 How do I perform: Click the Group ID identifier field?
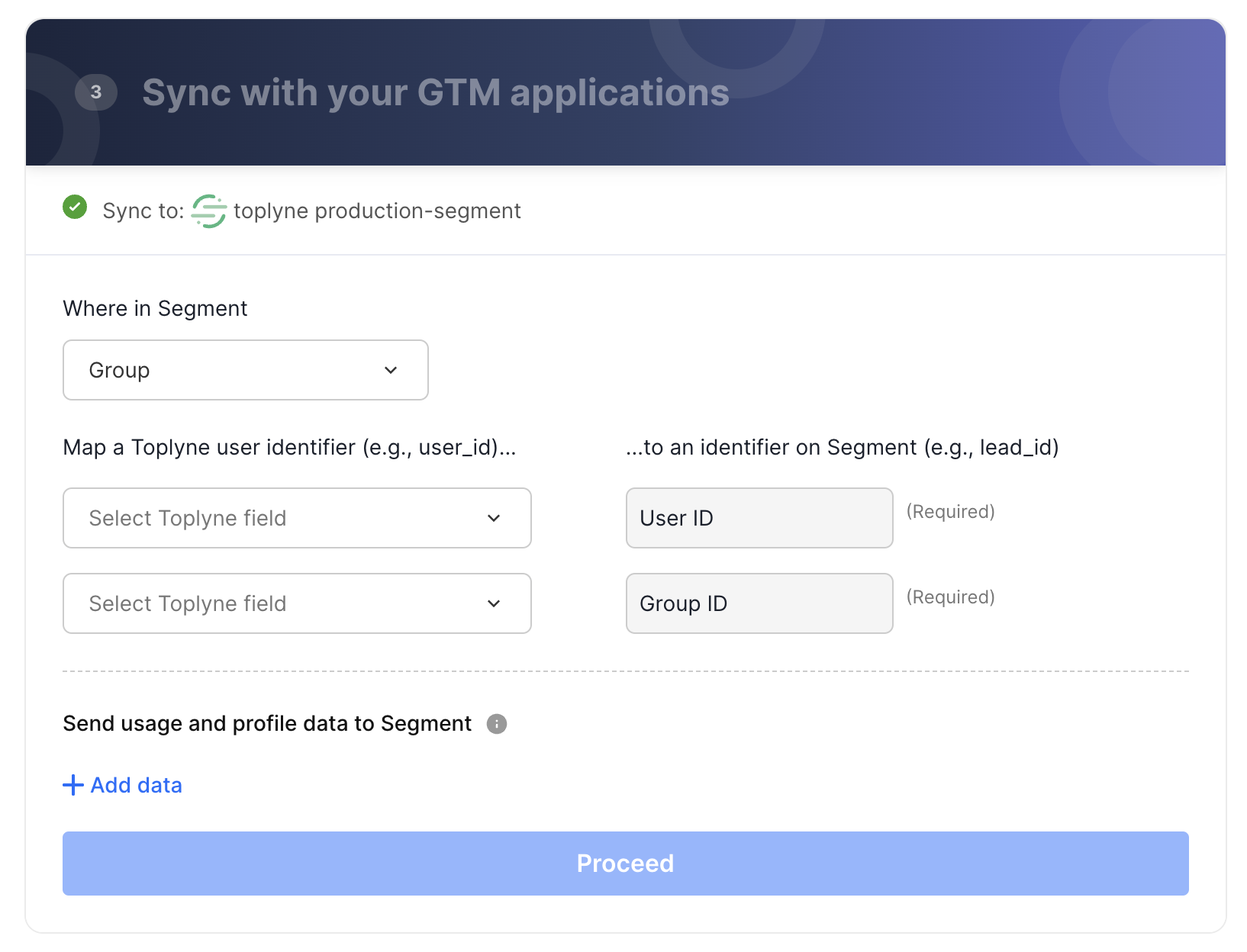click(x=759, y=603)
